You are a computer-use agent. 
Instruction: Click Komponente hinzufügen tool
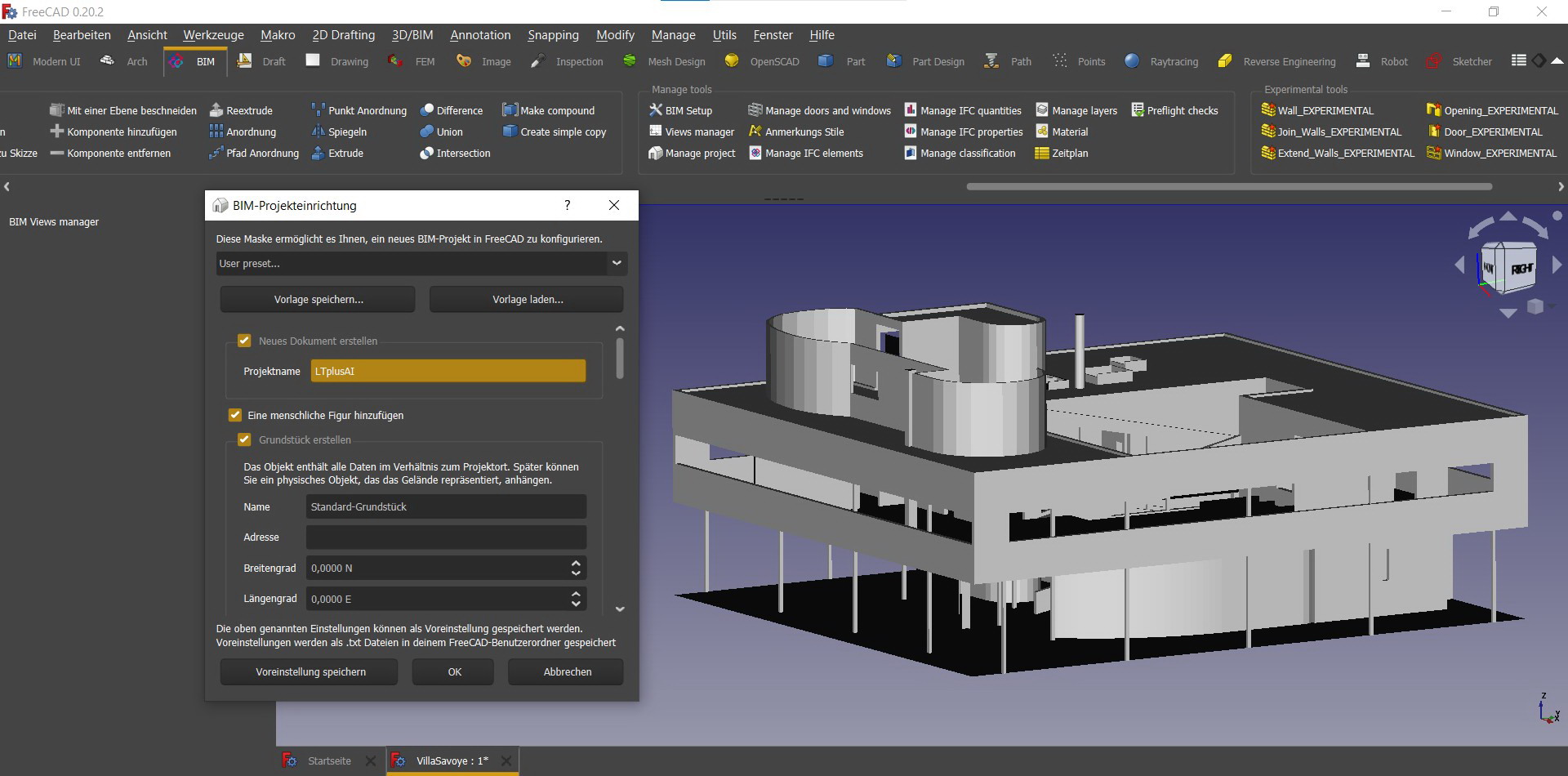pos(114,132)
